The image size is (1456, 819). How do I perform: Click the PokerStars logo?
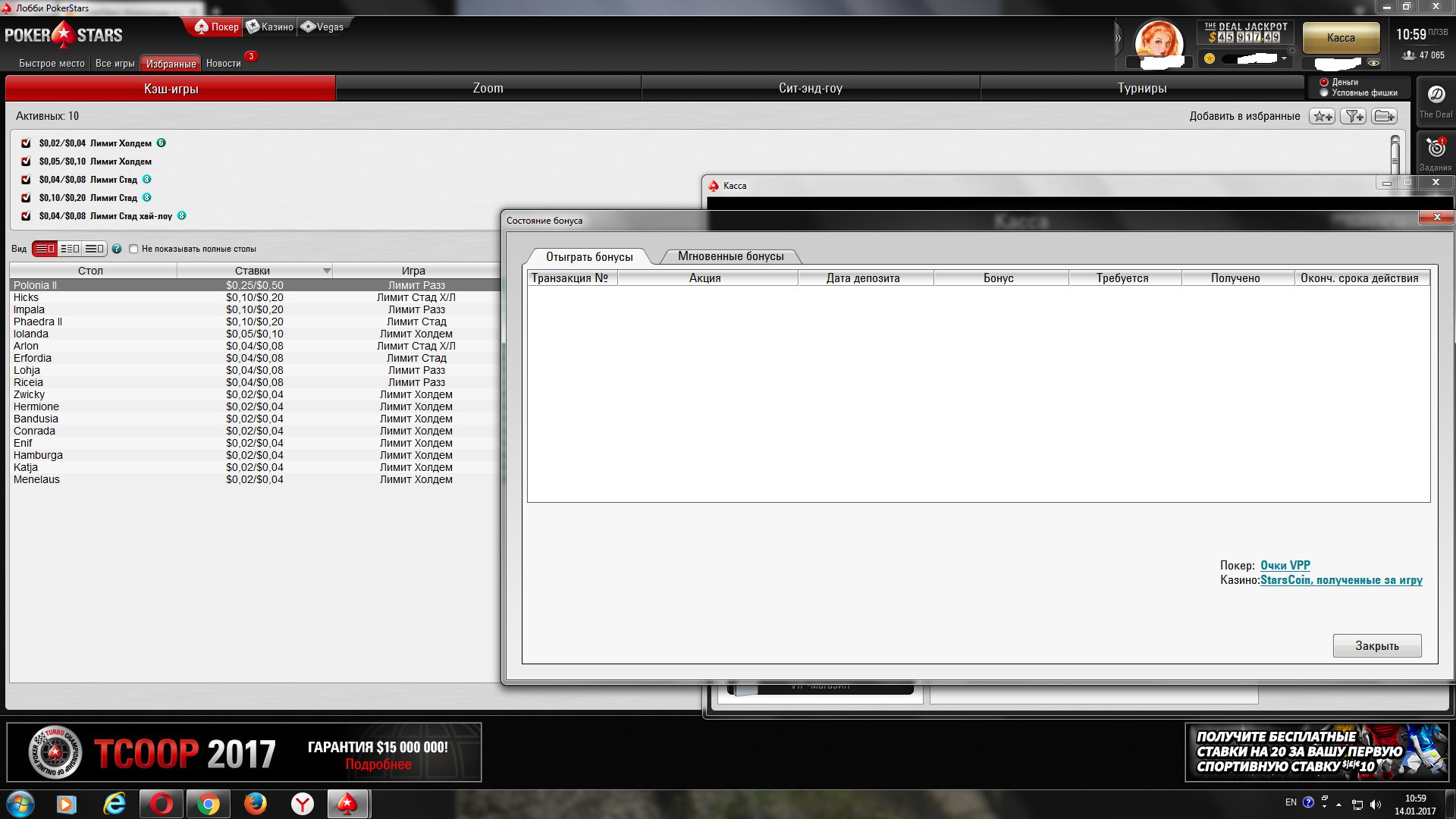pos(64,35)
